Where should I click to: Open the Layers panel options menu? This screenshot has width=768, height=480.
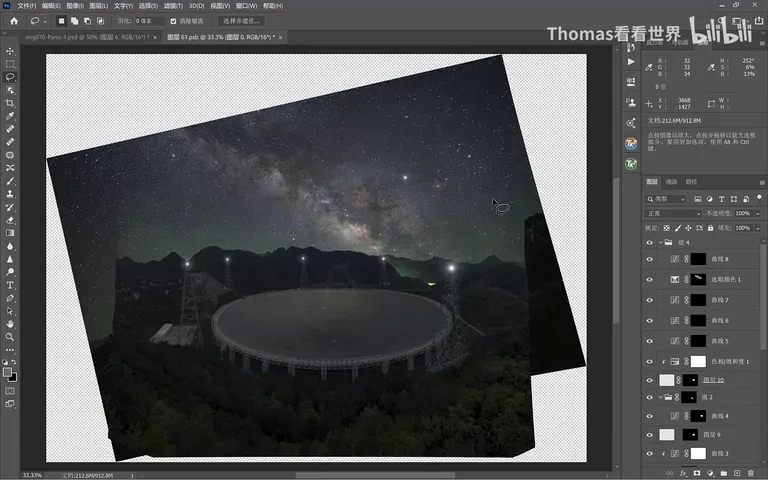pos(762,182)
